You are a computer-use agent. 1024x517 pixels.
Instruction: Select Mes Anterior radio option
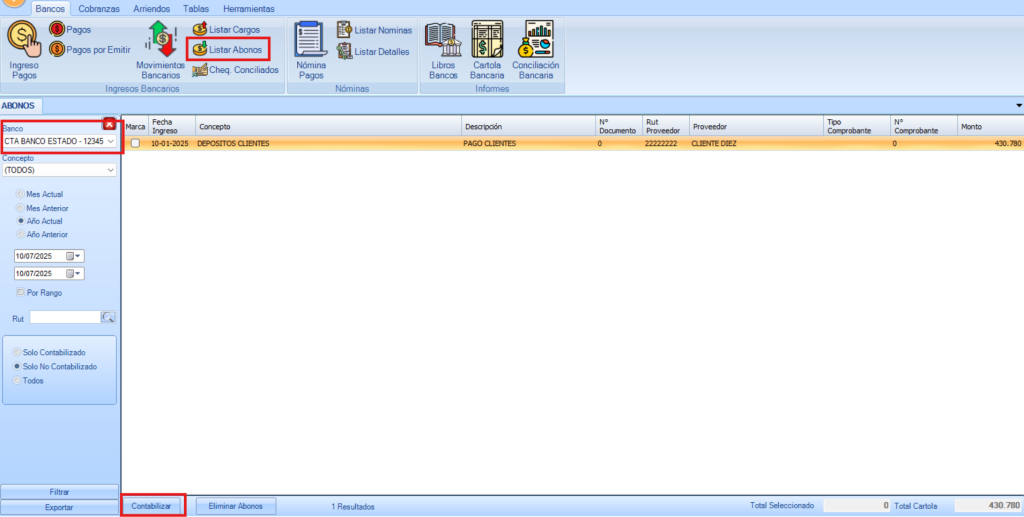pos(20,207)
